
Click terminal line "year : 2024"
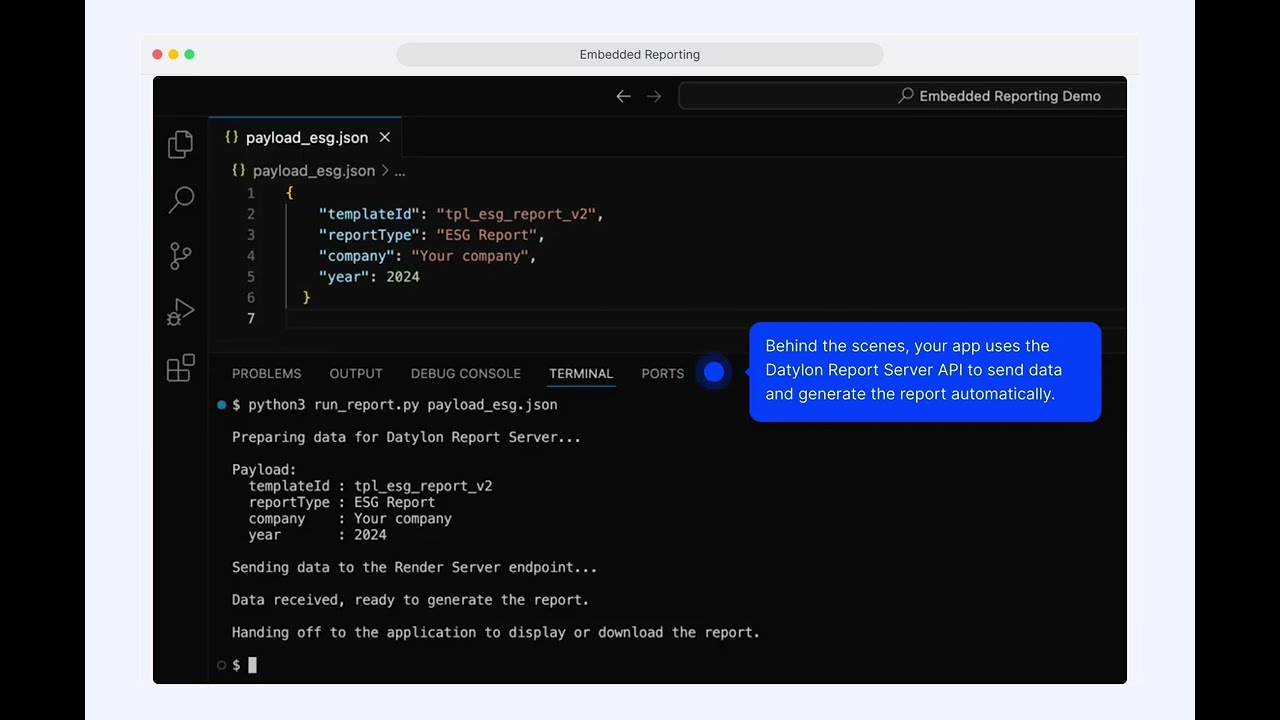point(317,535)
